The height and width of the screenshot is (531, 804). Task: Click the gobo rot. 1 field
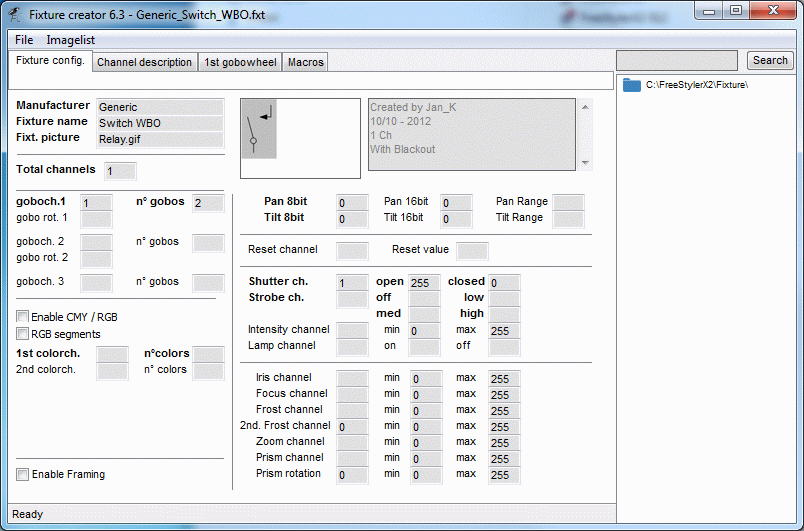(x=96, y=219)
